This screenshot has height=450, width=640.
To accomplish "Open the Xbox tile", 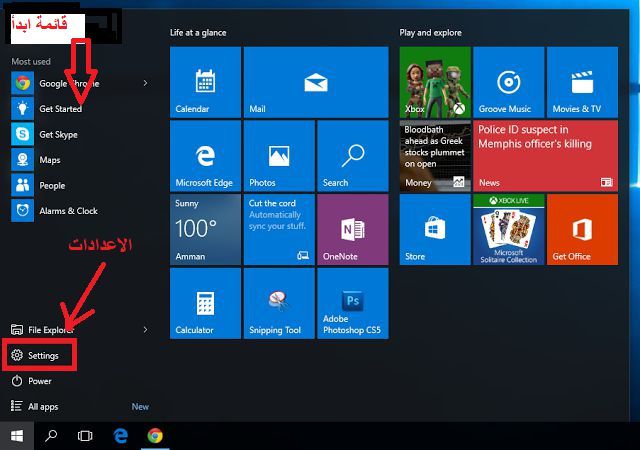I will (x=435, y=82).
